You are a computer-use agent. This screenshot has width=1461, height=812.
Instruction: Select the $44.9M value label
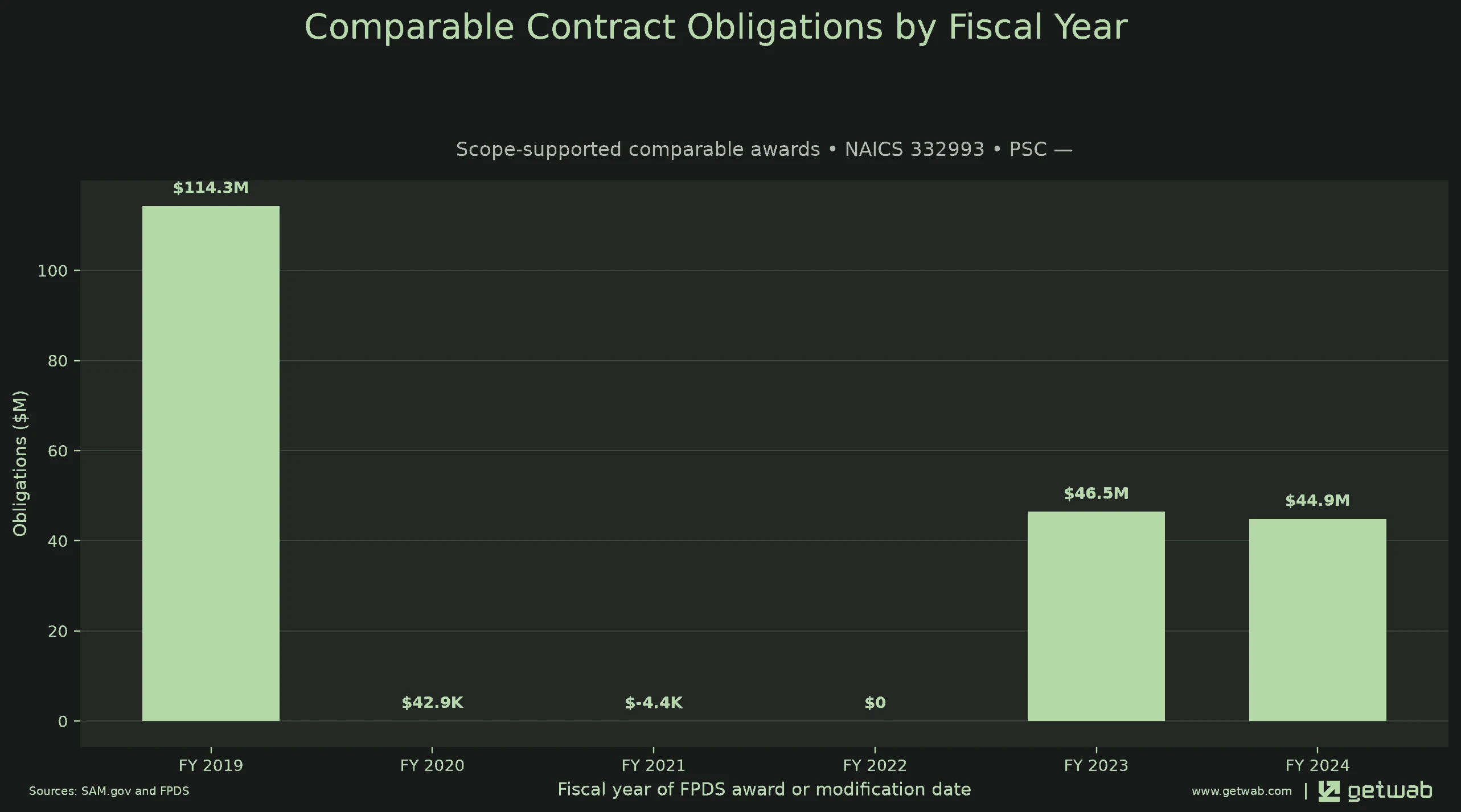[x=1318, y=501]
